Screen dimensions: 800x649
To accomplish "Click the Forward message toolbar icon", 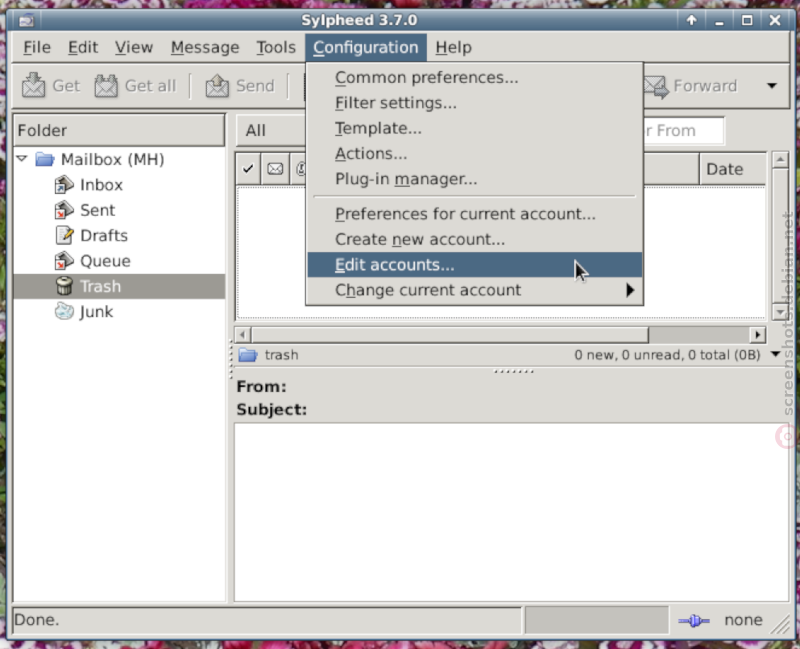I will (x=657, y=86).
